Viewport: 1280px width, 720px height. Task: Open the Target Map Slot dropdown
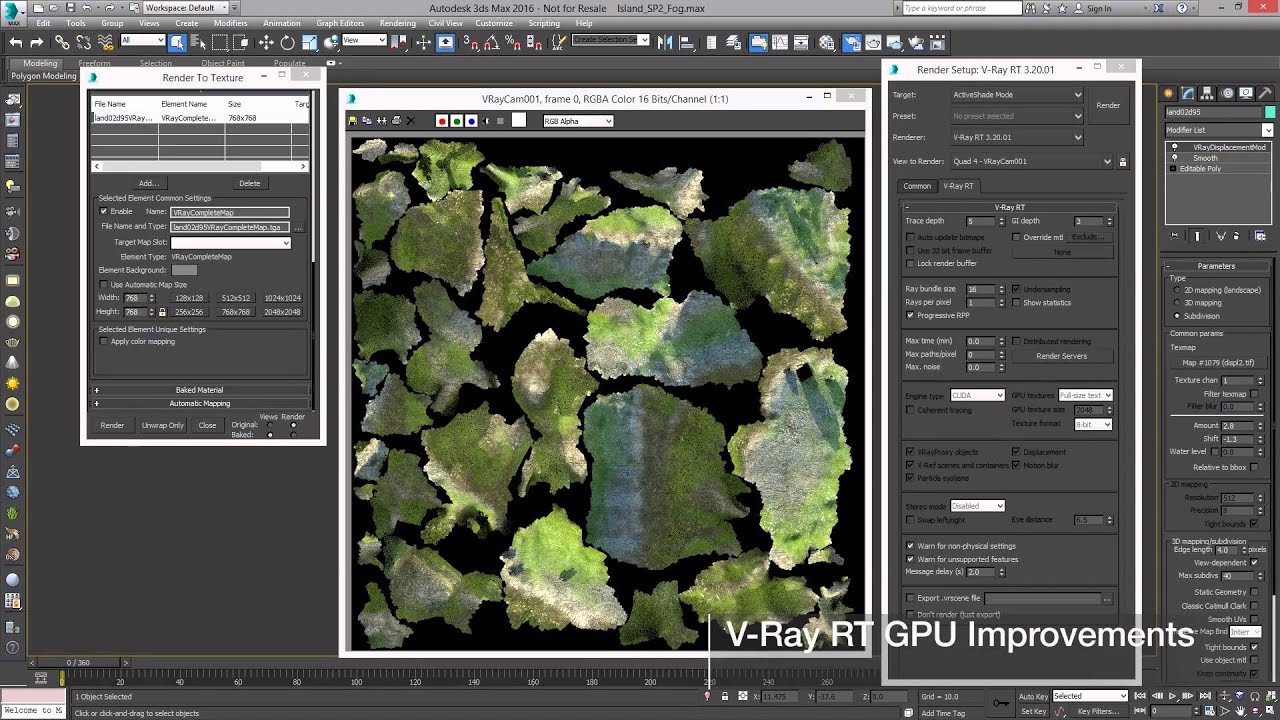230,243
